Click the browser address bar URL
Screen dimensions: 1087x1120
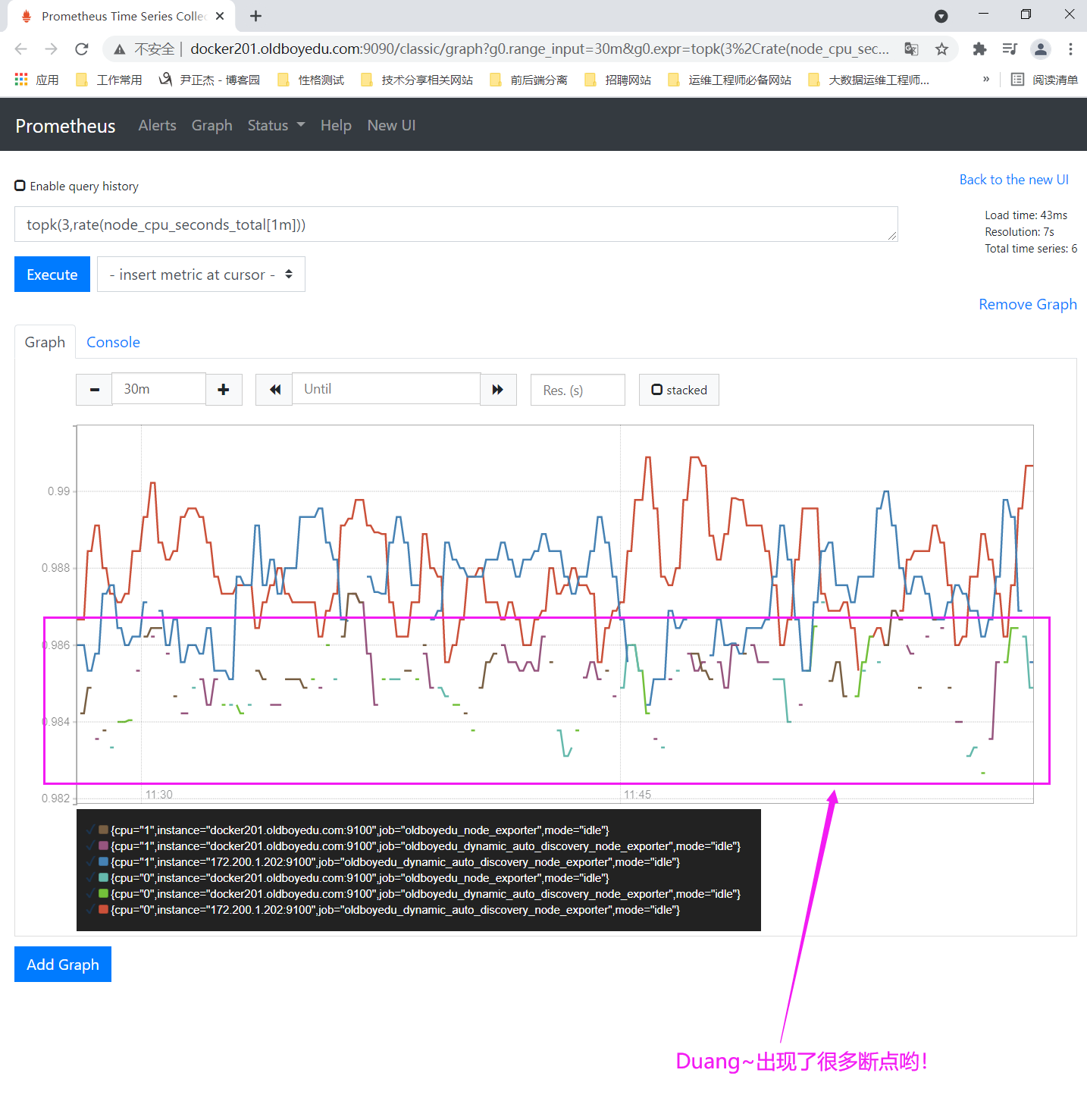click(x=539, y=49)
